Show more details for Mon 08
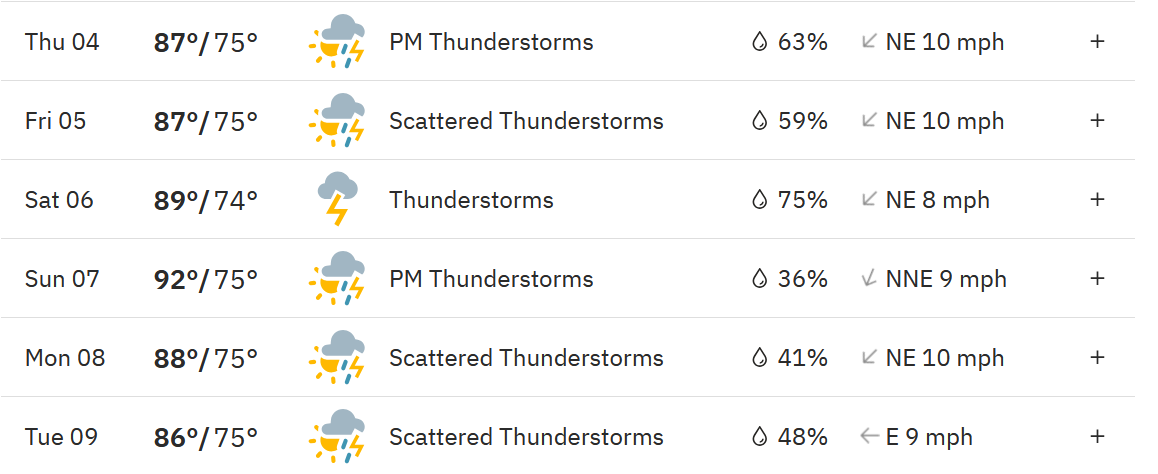This screenshot has width=1158, height=474. point(1097,358)
